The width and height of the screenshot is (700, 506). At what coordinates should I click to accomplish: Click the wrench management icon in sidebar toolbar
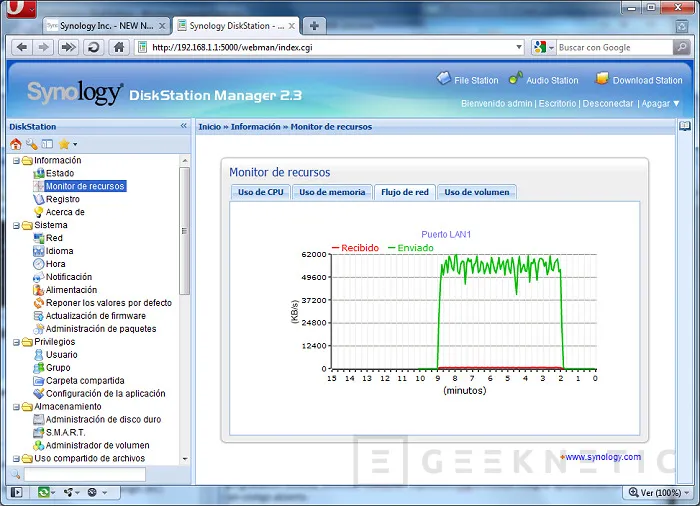pos(31,144)
